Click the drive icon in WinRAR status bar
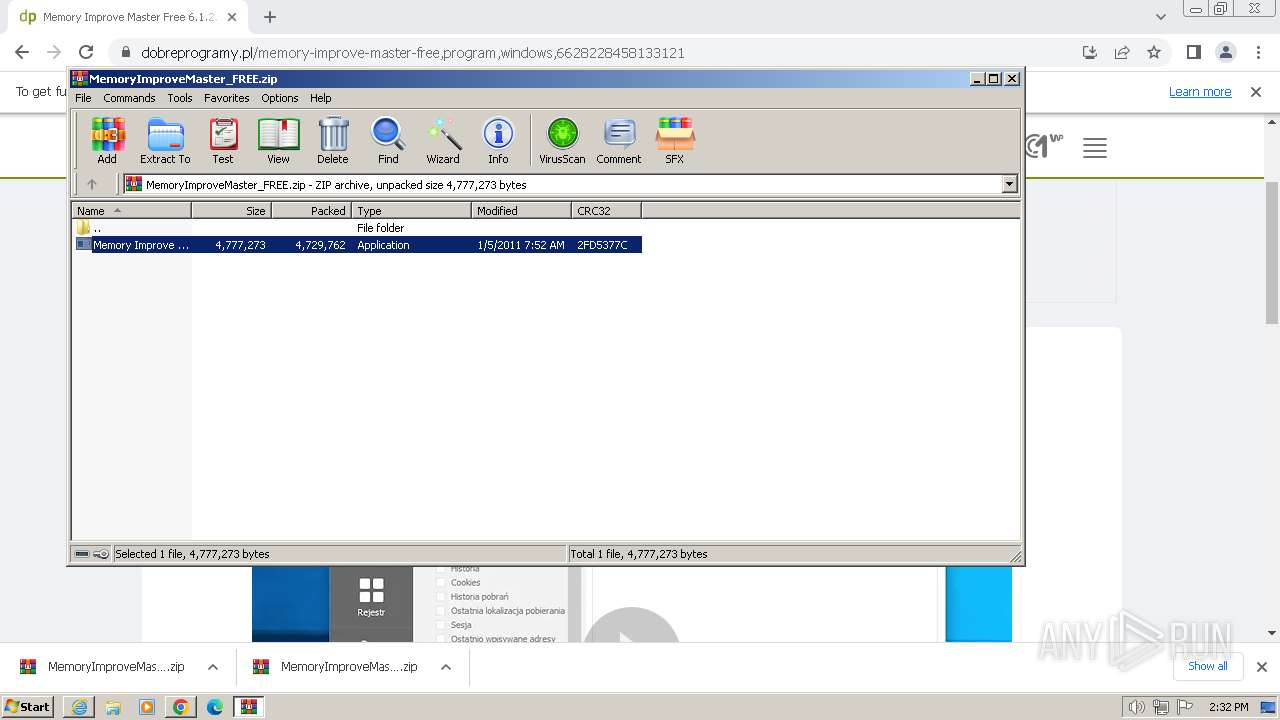The width and height of the screenshot is (1280, 720). pyautogui.click(x=82, y=554)
